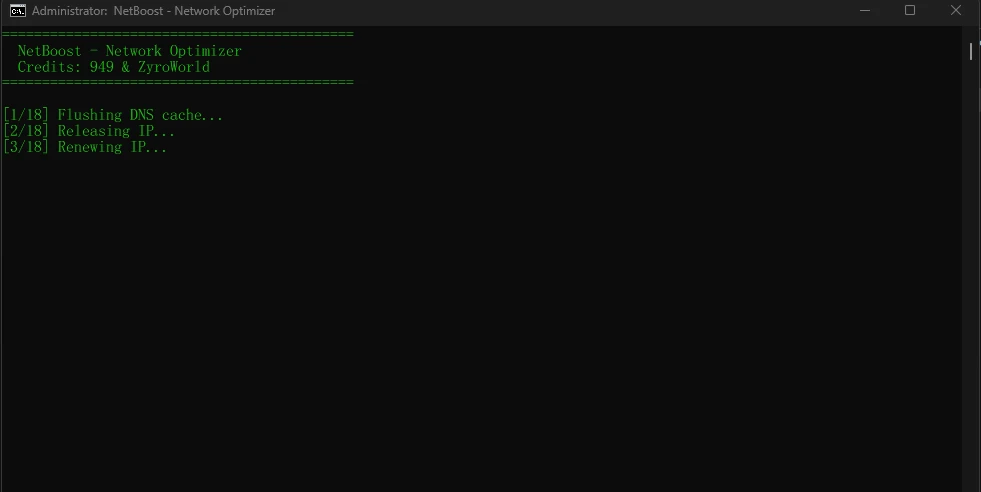Click the 'Credits: 949 & ZyroWorld' line

pos(113,67)
